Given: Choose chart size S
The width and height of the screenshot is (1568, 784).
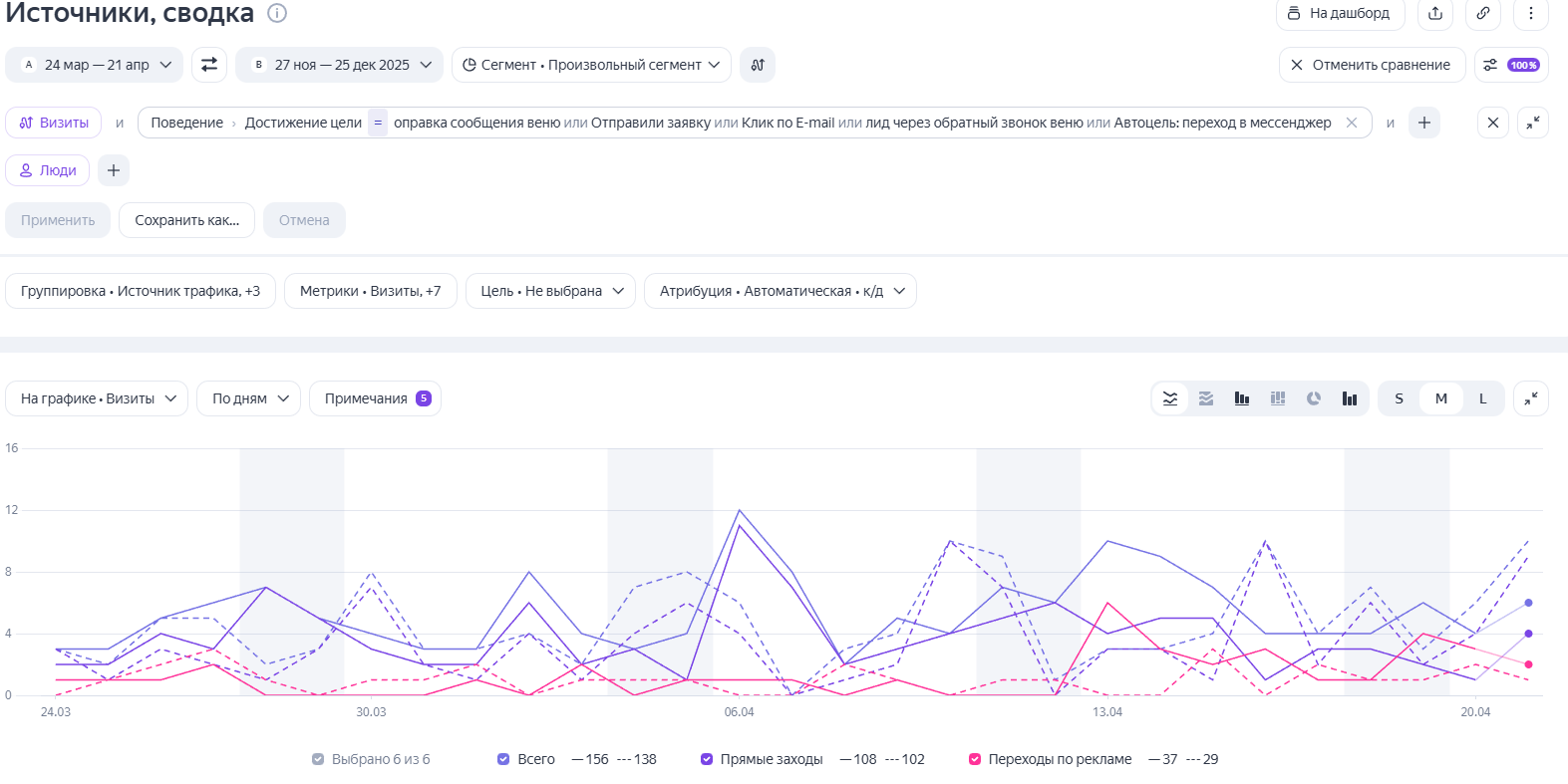Looking at the screenshot, I should coord(1399,398).
